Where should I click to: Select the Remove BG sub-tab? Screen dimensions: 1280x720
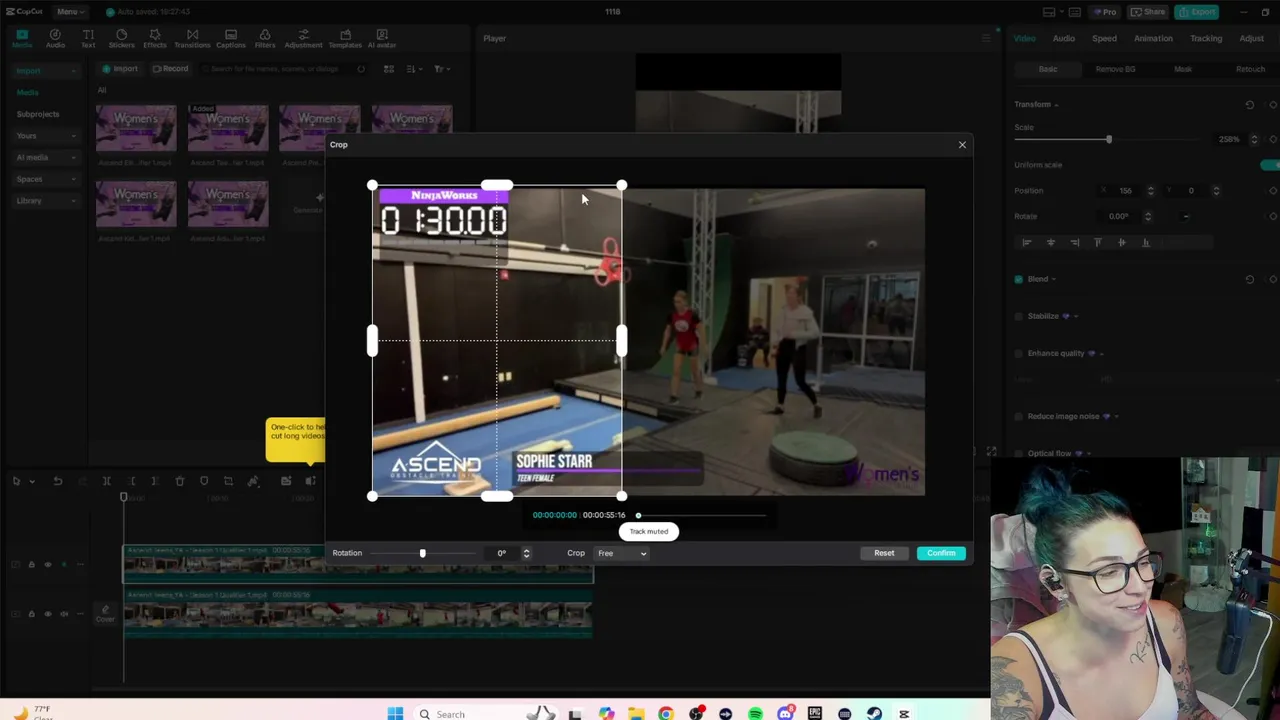(x=1115, y=69)
